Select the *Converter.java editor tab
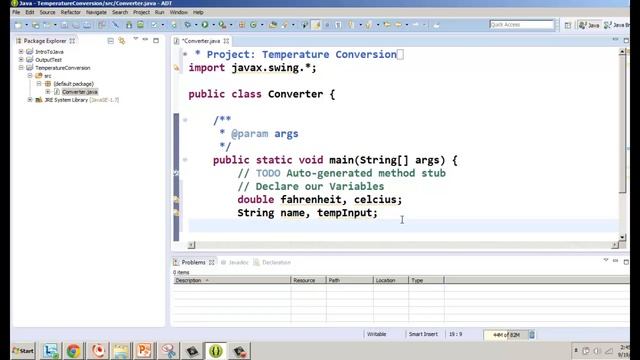The height and width of the screenshot is (360, 640). coord(201,41)
